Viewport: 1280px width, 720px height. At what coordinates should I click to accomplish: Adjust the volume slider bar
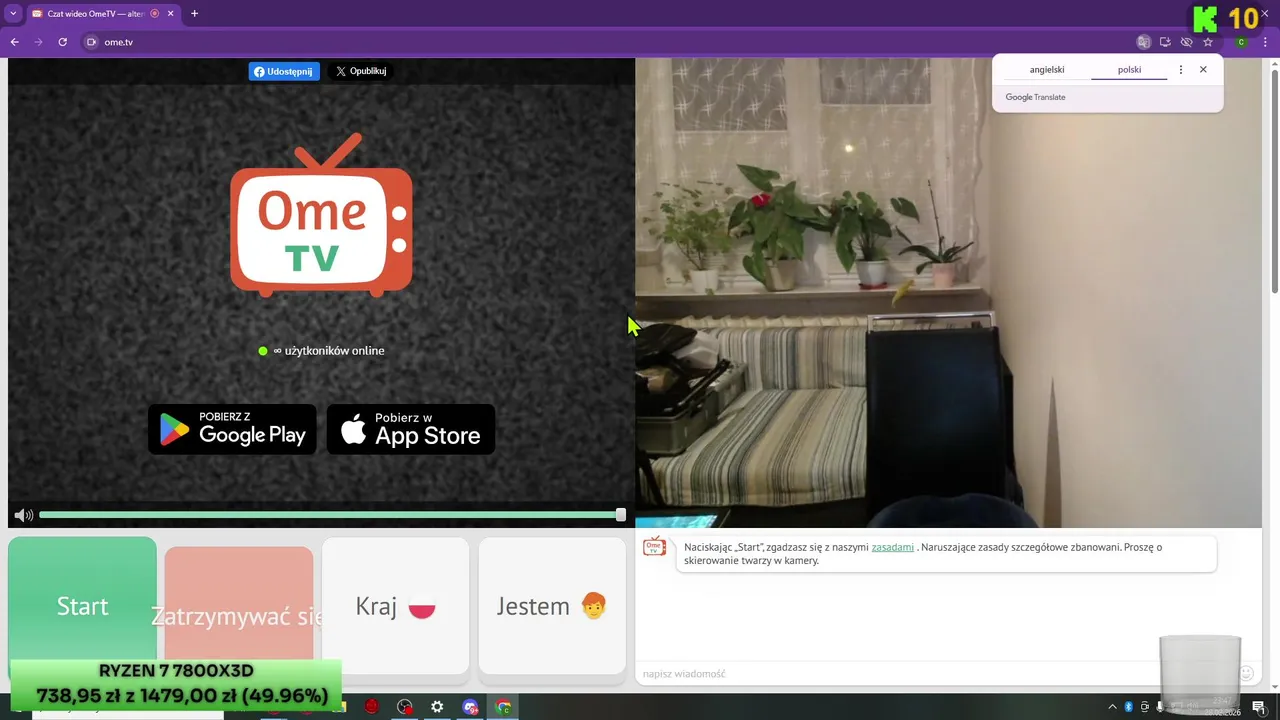click(332, 515)
